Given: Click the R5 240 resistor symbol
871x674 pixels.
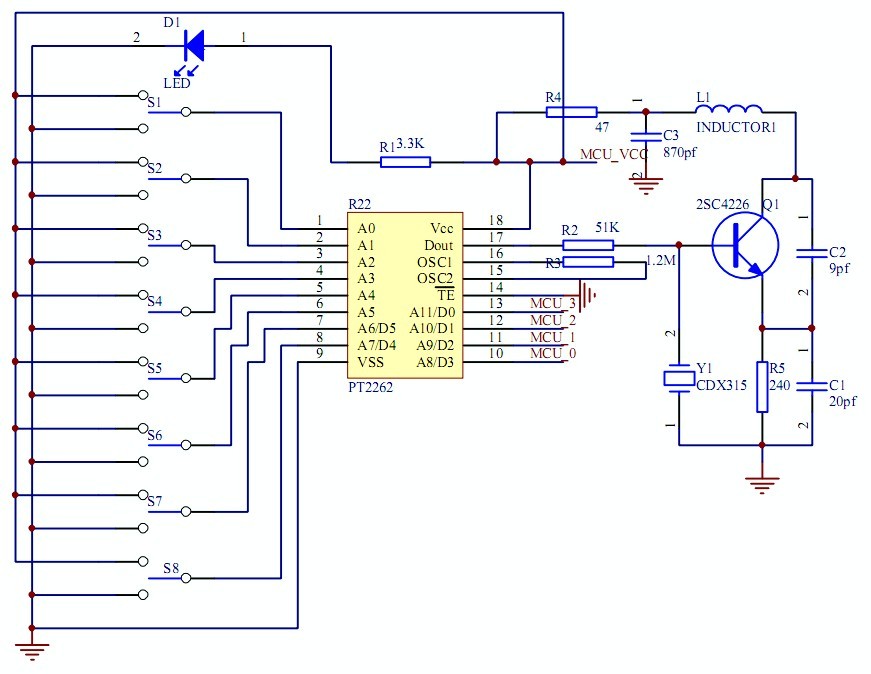Looking at the screenshot, I should tap(762, 387).
